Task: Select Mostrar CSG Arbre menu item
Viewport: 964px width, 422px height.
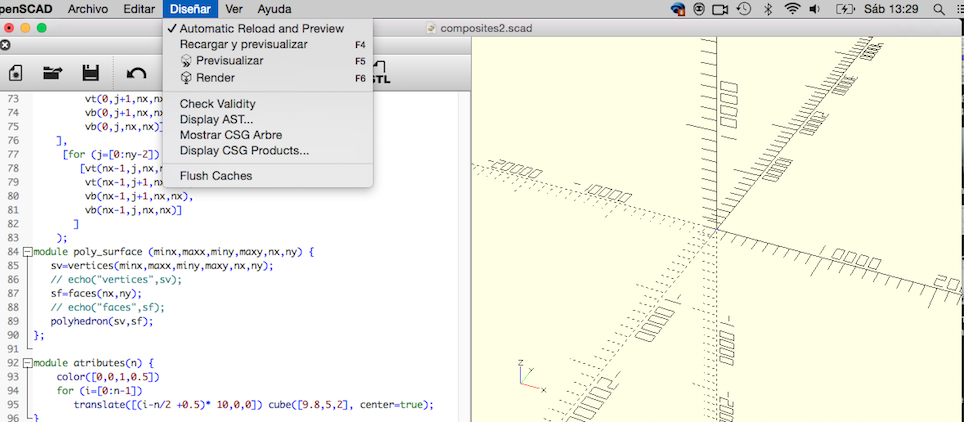Action: (268, 135)
